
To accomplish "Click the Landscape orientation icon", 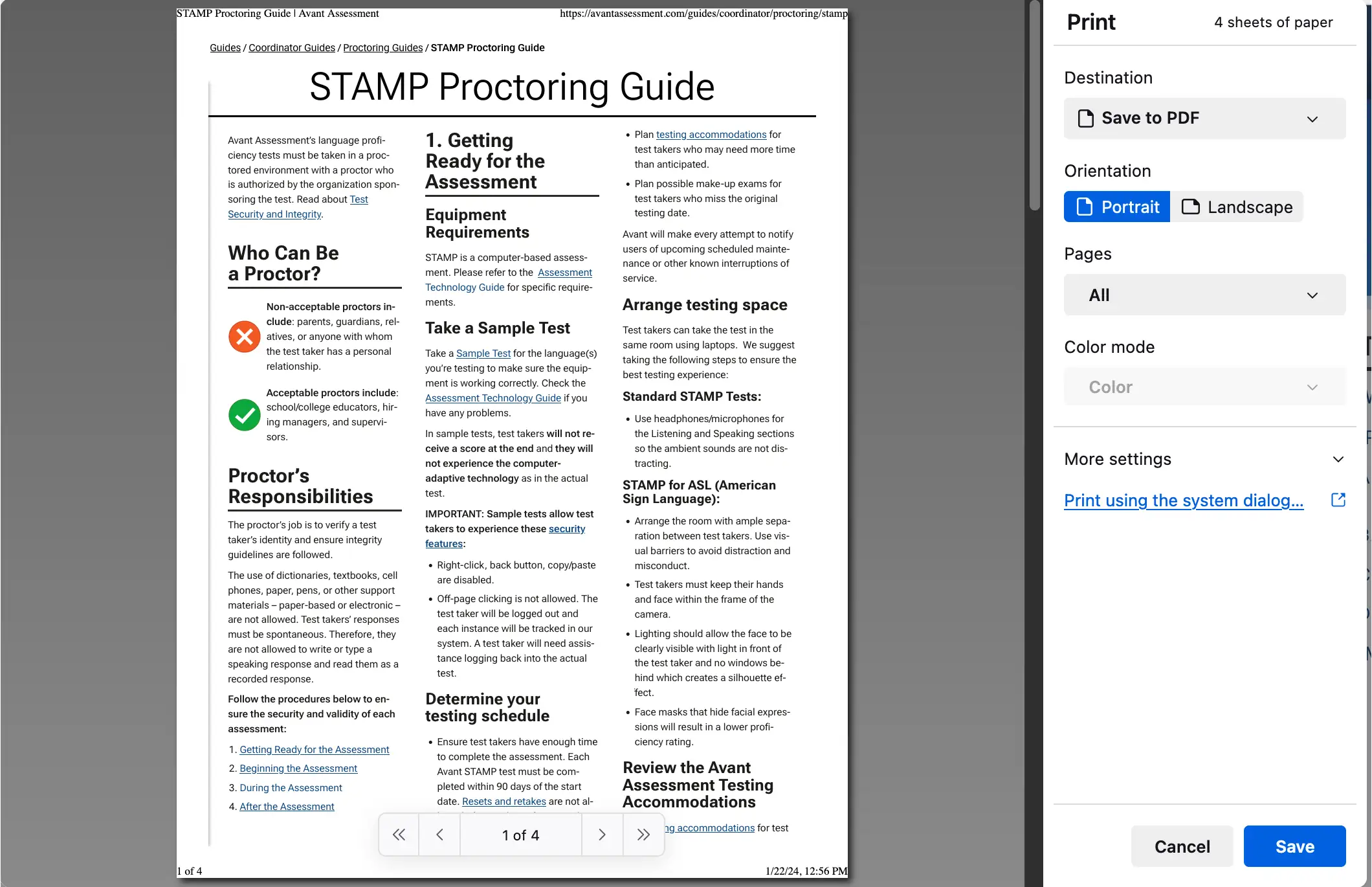I will pyautogui.click(x=1191, y=207).
